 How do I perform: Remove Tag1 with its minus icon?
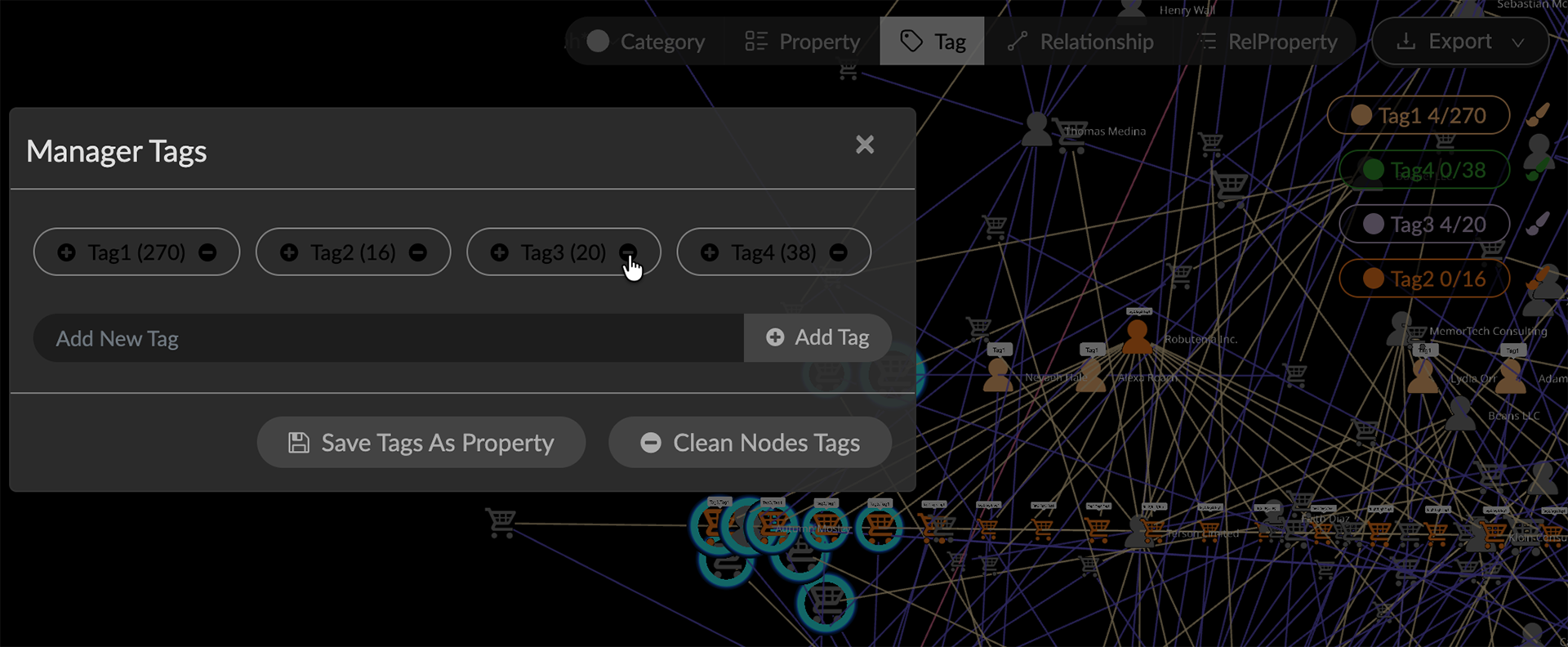207,252
